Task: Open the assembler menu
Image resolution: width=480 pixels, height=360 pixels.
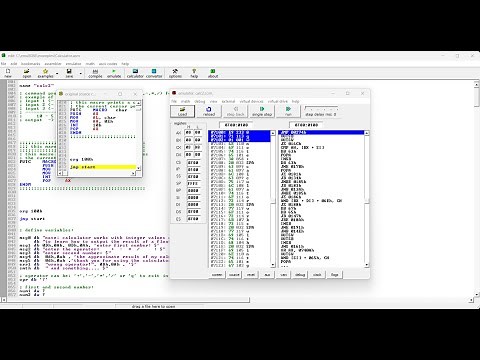Action: pos(53,64)
